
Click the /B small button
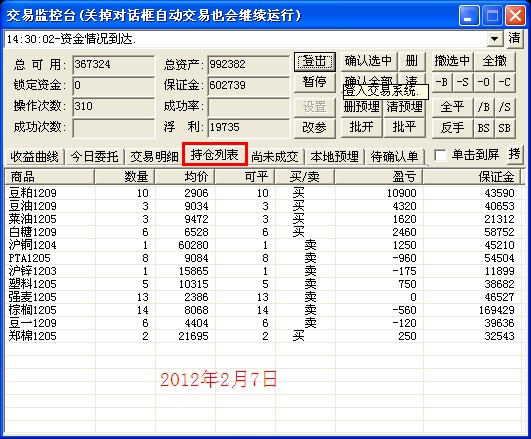484,107
